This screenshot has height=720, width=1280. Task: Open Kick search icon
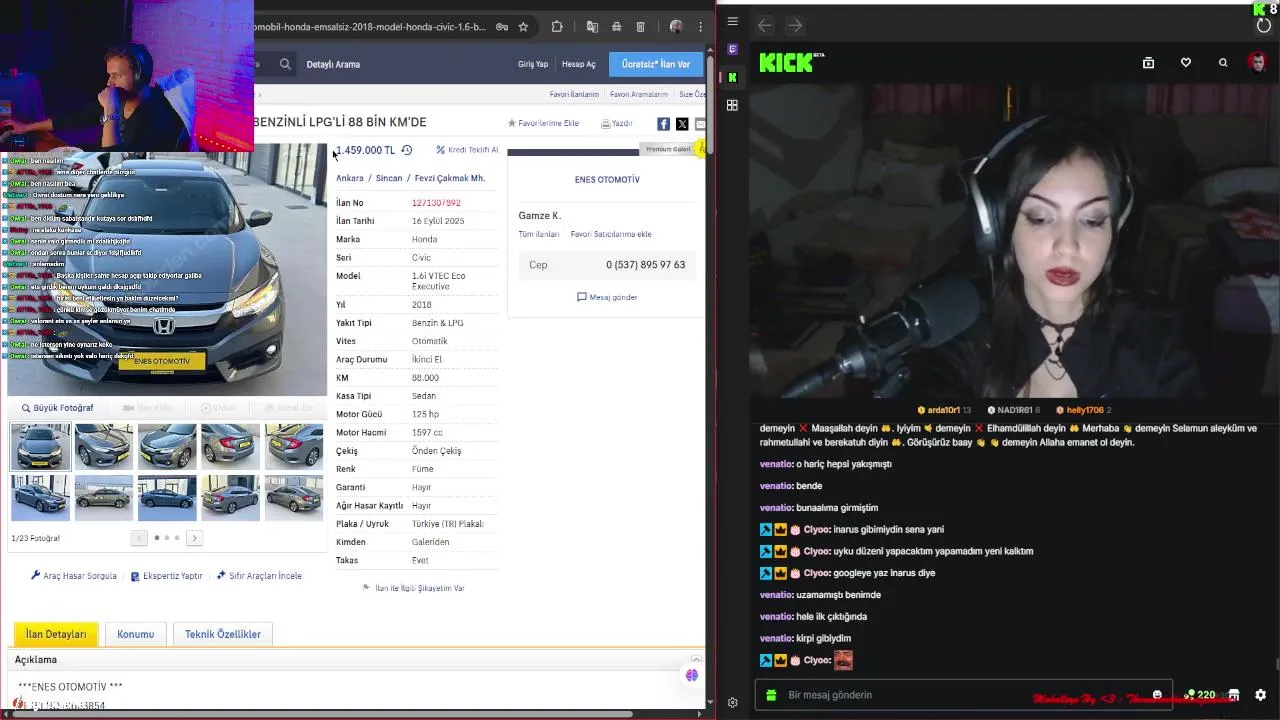tap(1223, 63)
